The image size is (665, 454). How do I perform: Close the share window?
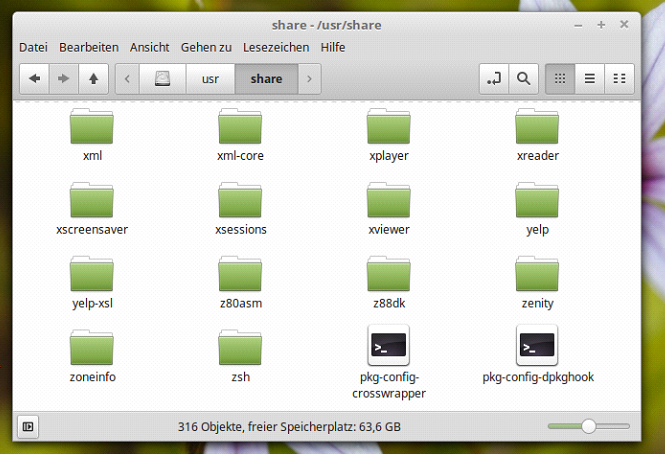(624, 25)
